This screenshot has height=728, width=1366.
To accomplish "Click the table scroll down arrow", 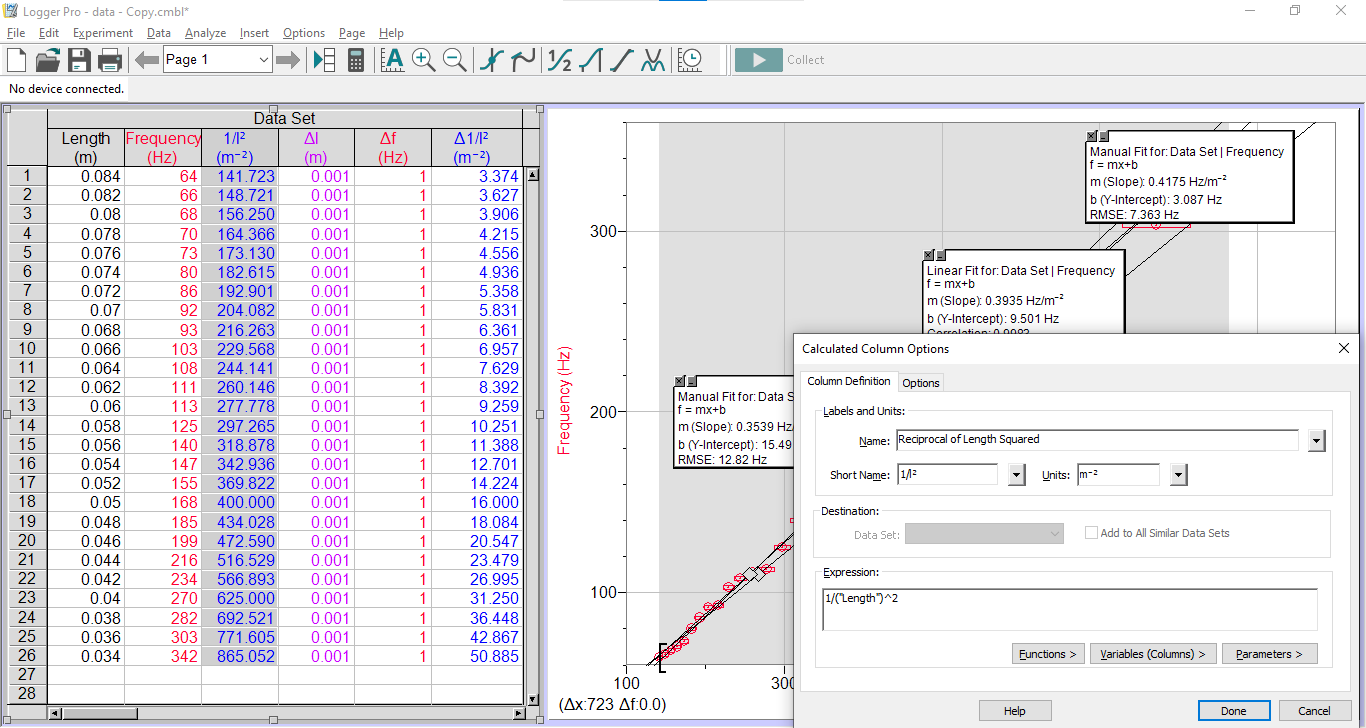I will click(533, 699).
